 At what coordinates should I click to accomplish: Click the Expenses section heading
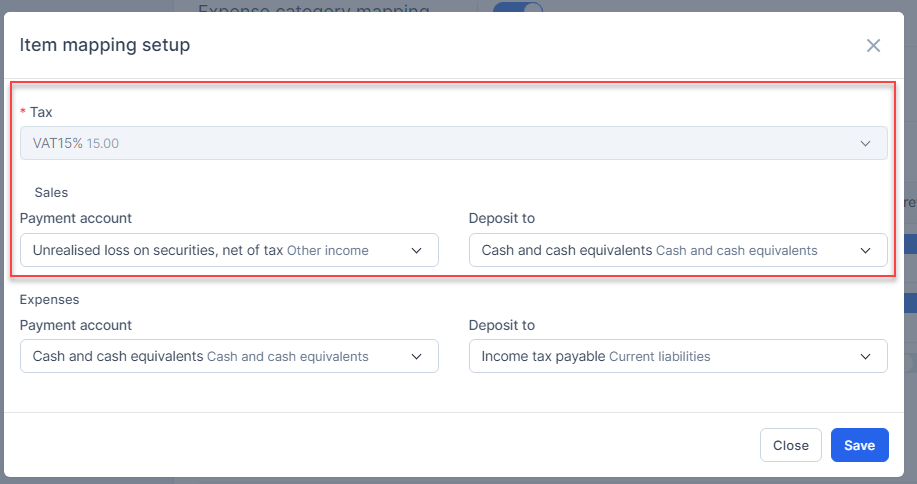(49, 298)
